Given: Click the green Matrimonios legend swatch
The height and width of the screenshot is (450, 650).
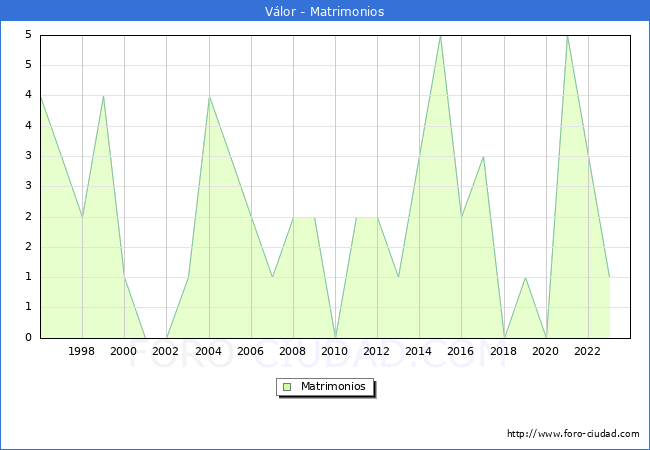Looking at the screenshot, I should pyautogui.click(x=287, y=386).
